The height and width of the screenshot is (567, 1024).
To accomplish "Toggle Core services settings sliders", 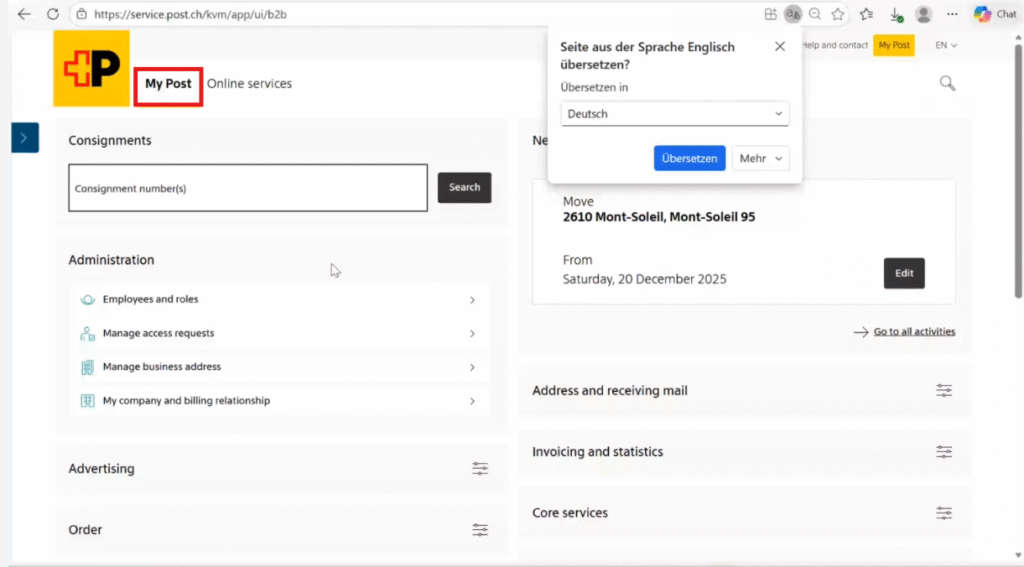I will pos(944,513).
